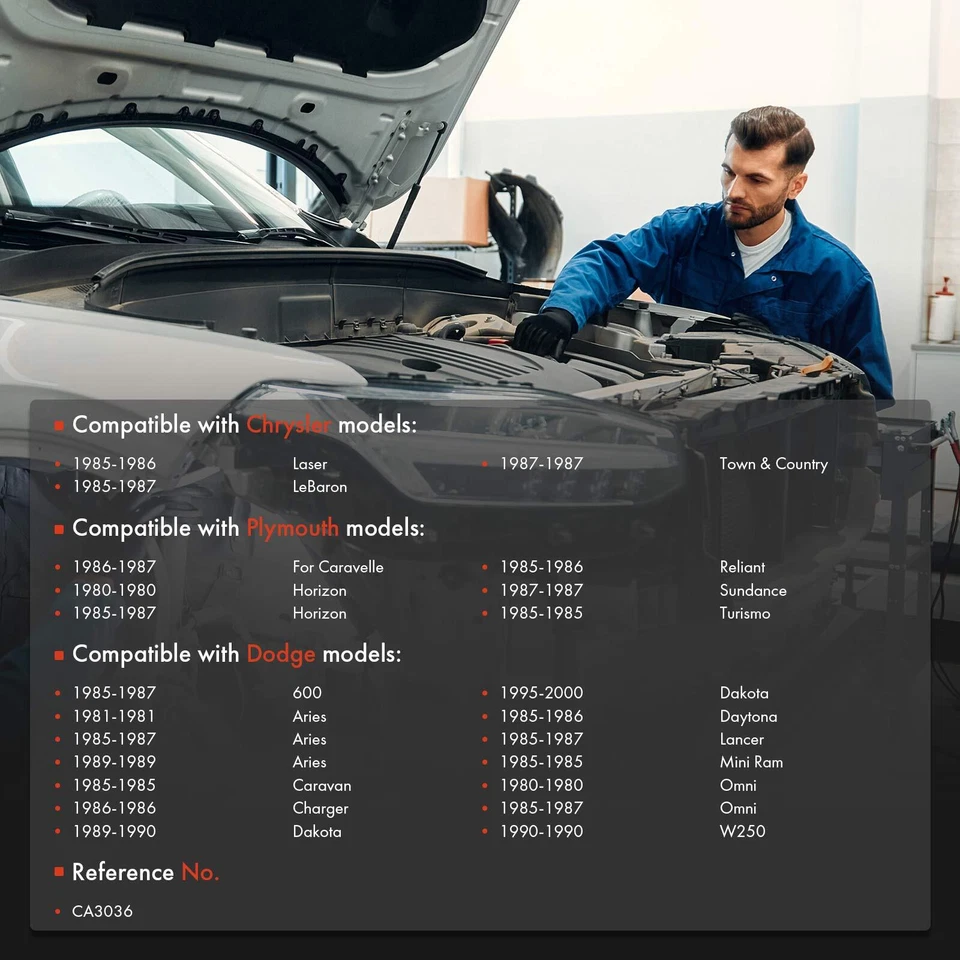Click the year range beside Town & Country
This screenshot has height=960, width=960.
click(x=542, y=463)
